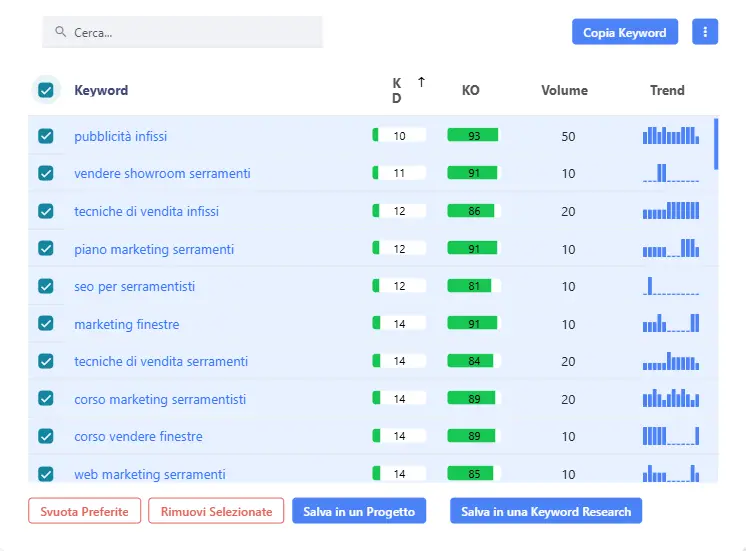This screenshot has height=551, width=746.
Task: Click the Keyword column header
Action: (101, 90)
